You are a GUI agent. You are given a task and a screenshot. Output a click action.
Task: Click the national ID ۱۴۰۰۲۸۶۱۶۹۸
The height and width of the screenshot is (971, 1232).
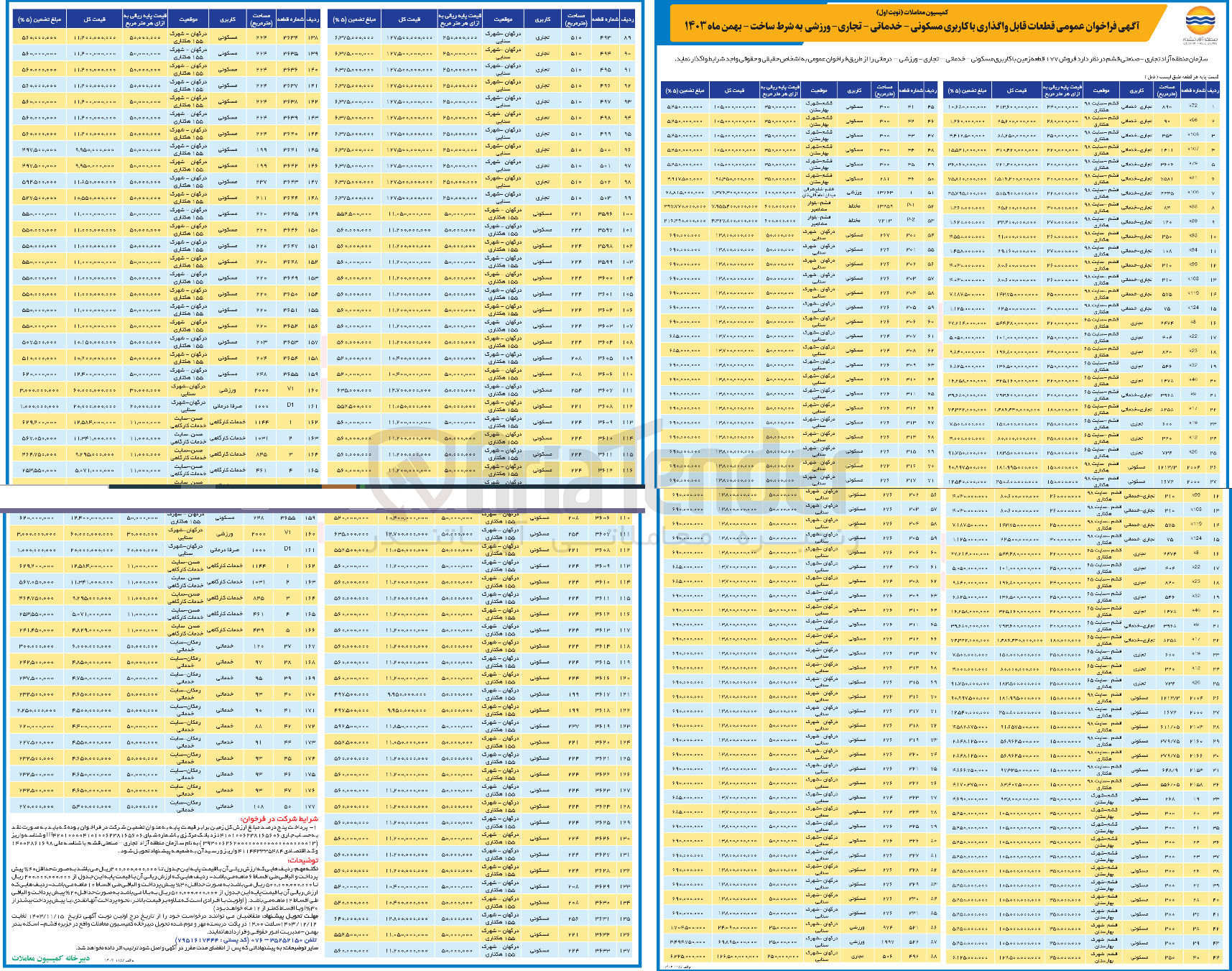tap(32, 843)
